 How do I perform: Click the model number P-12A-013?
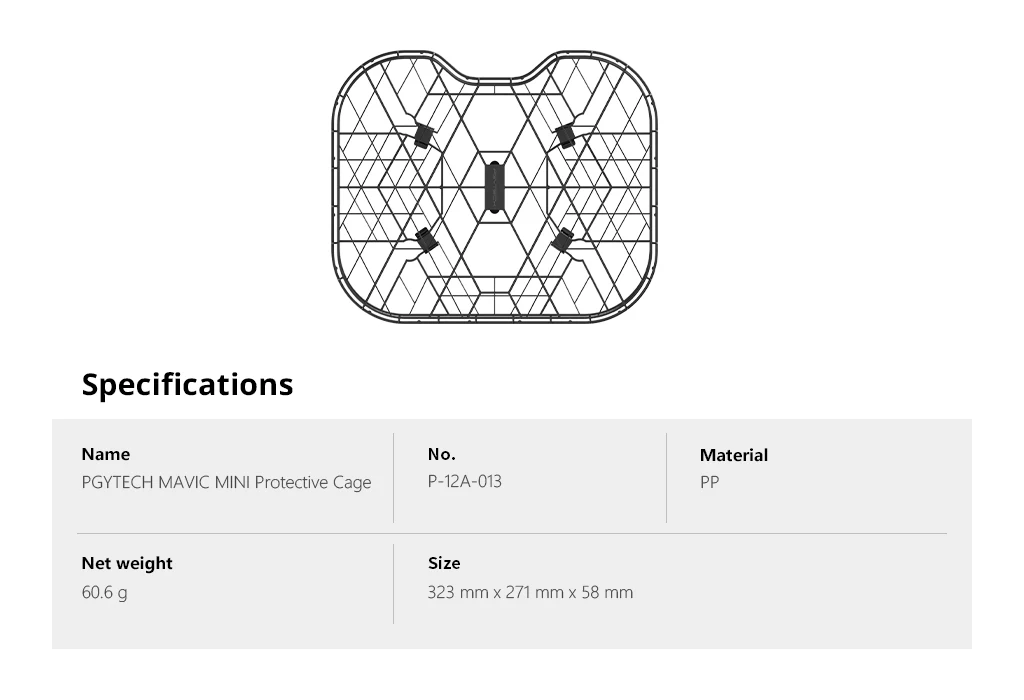pos(465,481)
